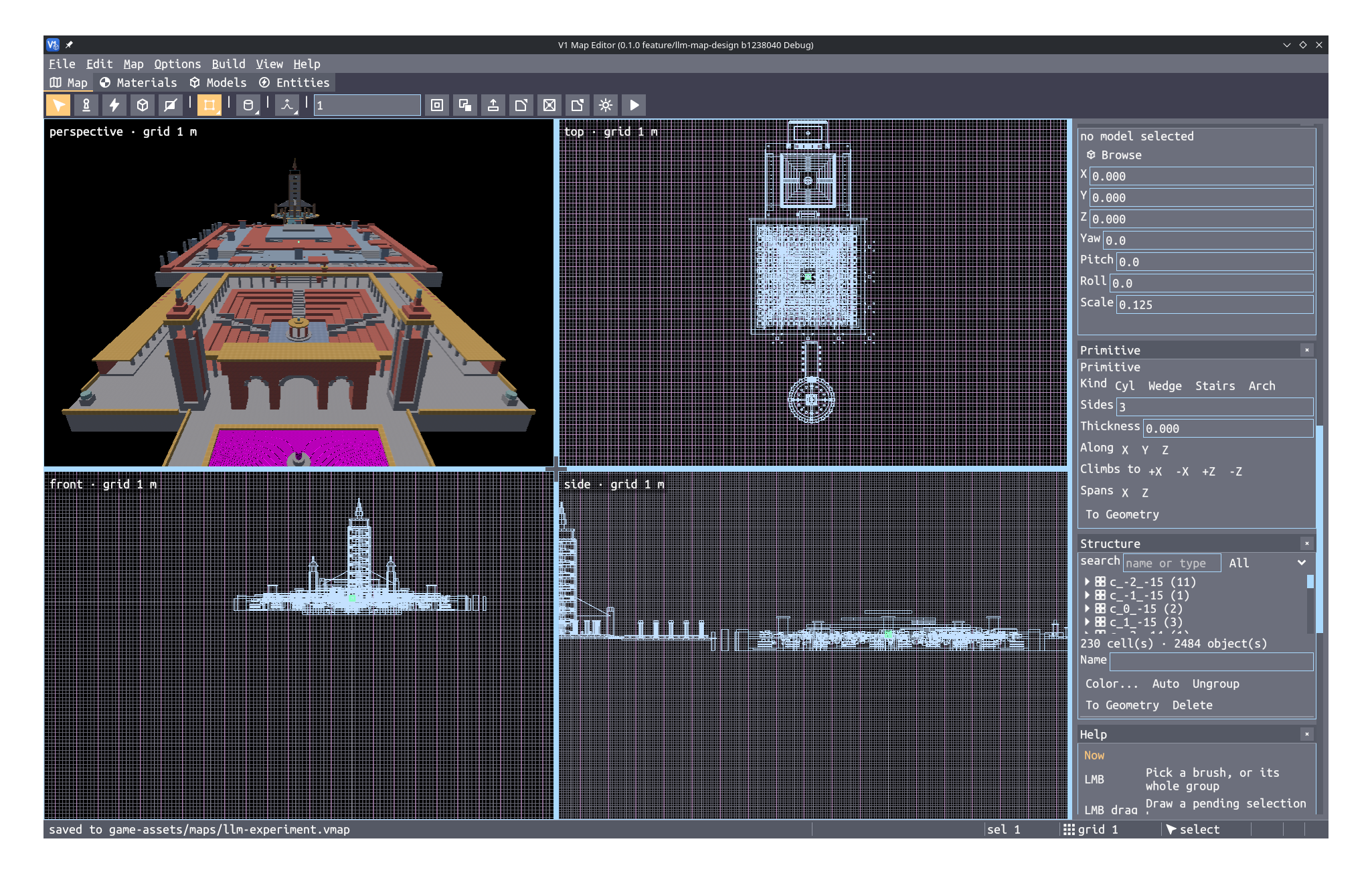Click the upload tray export icon
The width and height of the screenshot is (1372, 890).
pyautogui.click(x=493, y=105)
